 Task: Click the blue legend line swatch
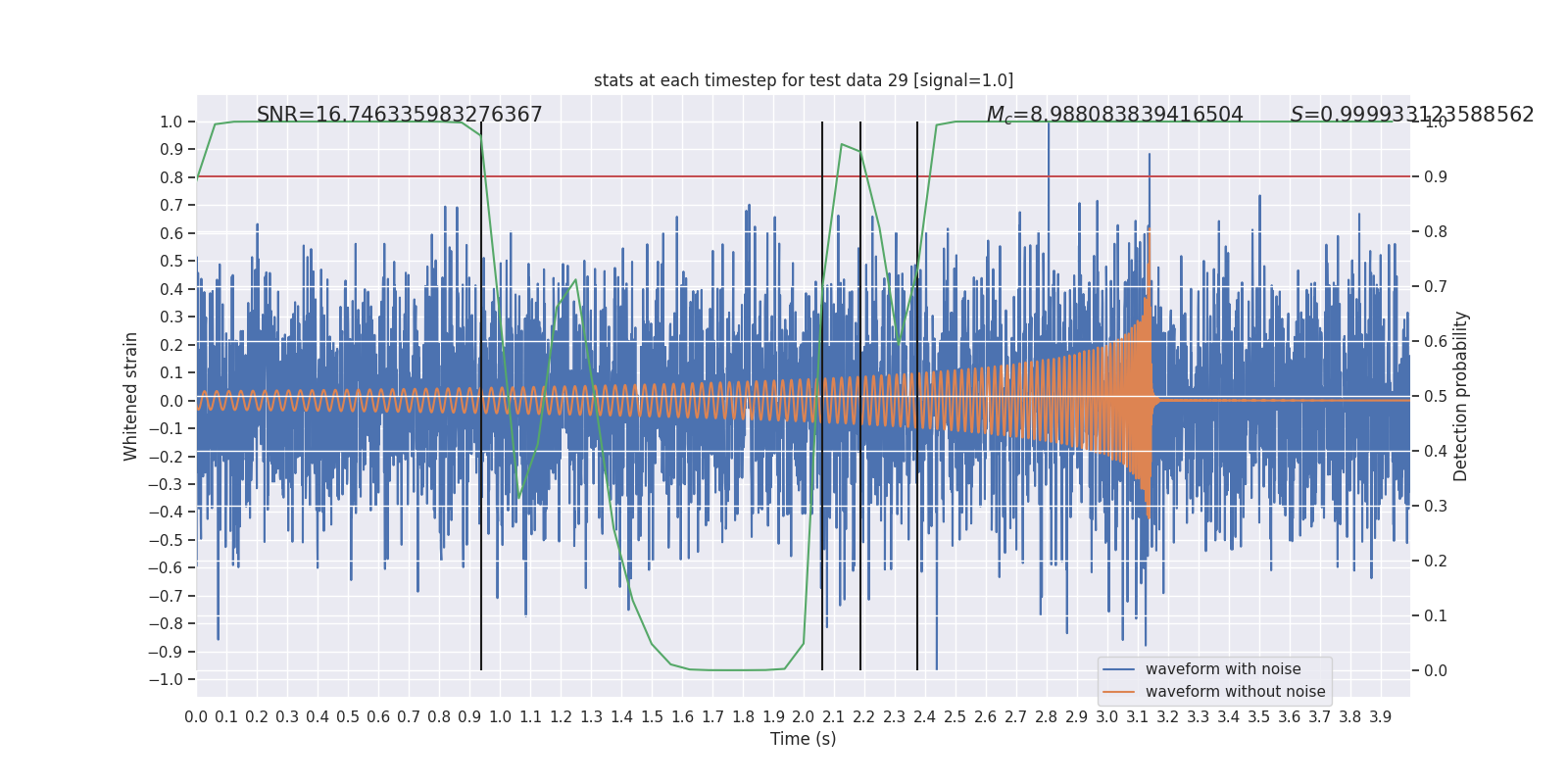coord(1119,669)
